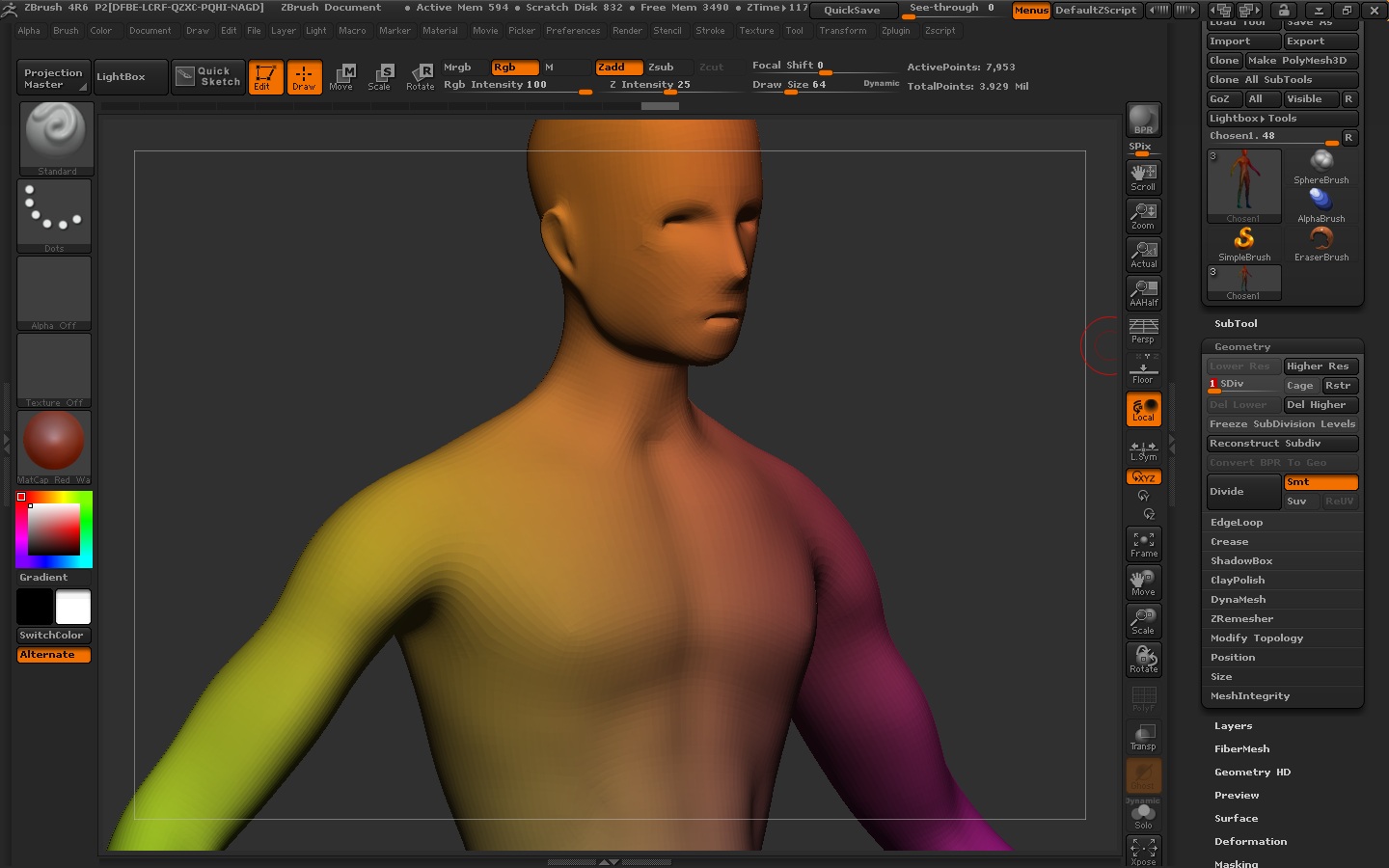1389x868 pixels.
Task: Open the Stroke menu
Action: click(x=710, y=31)
